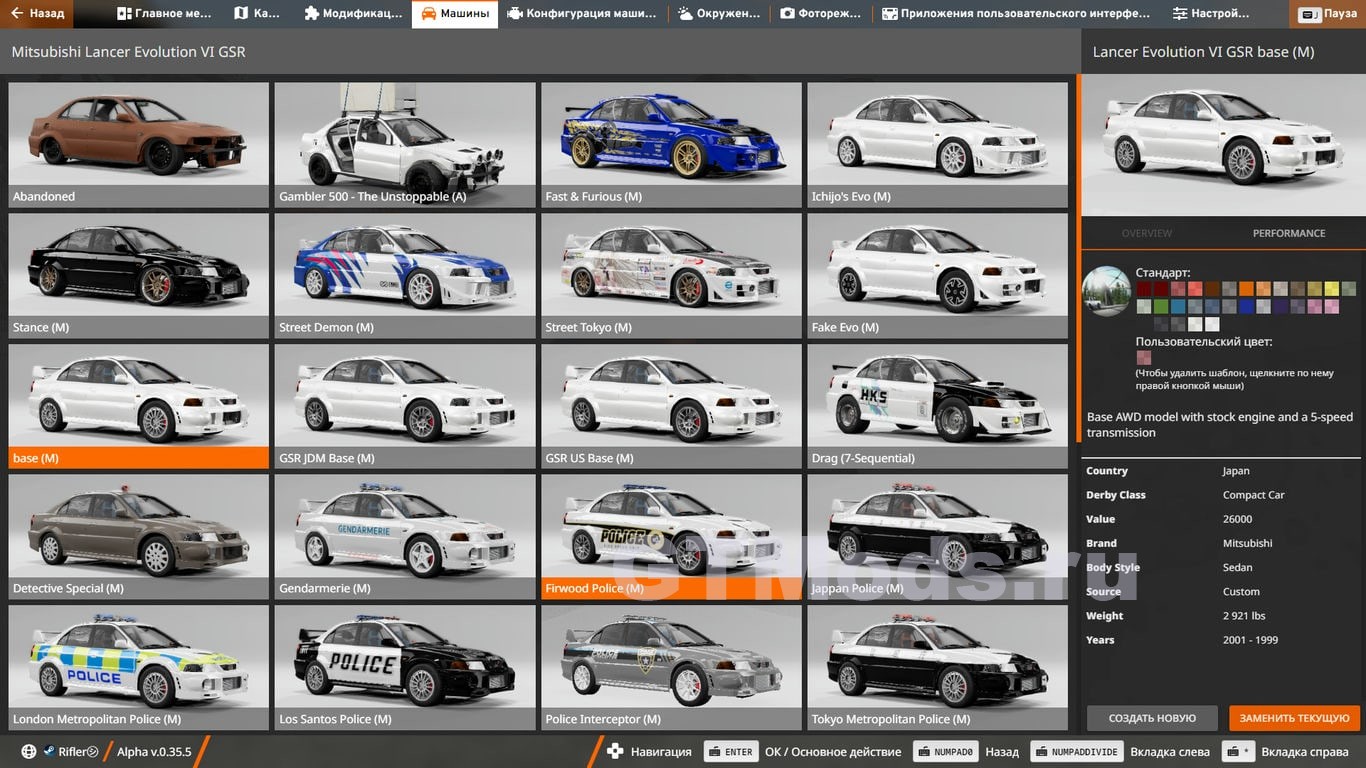Select the Street Demon (M) configuration
Viewport: 1366px width, 768px height.
pos(405,276)
